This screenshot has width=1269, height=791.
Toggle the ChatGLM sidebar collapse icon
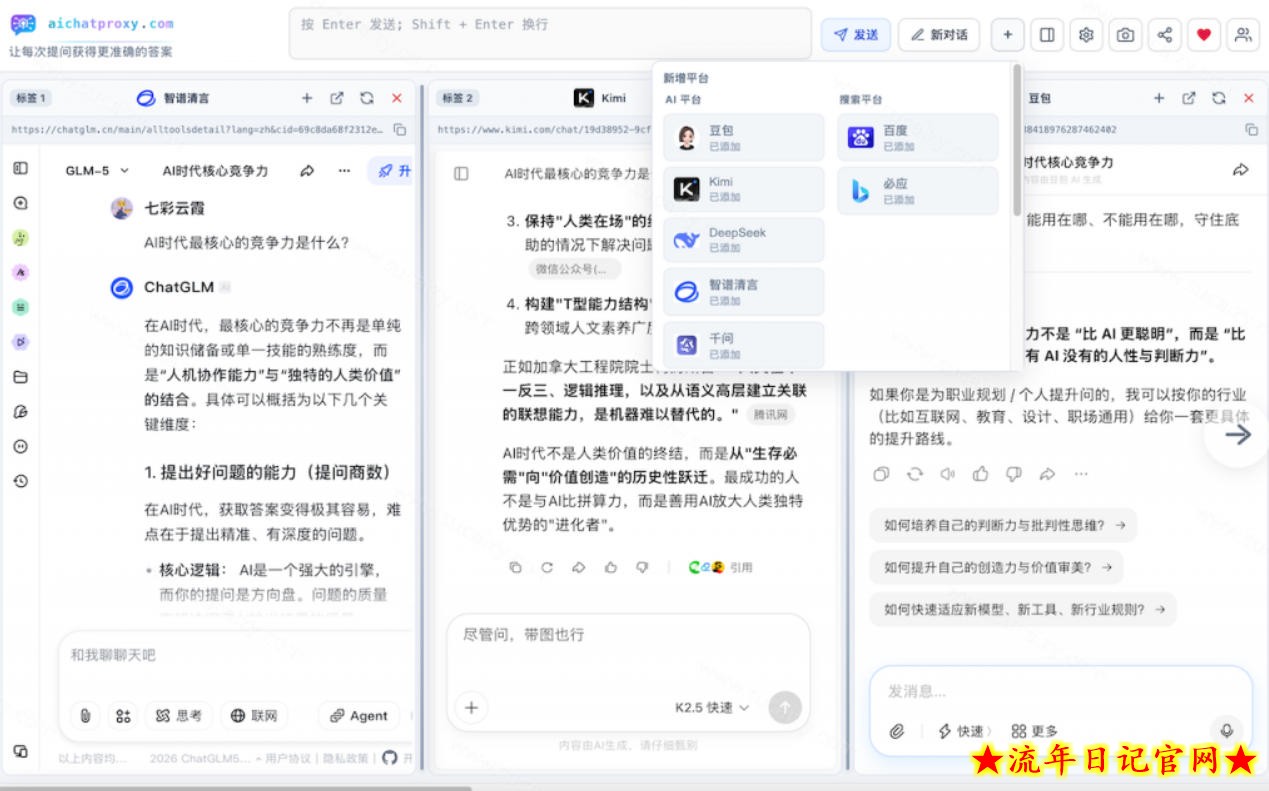pyautogui.click(x=20, y=168)
